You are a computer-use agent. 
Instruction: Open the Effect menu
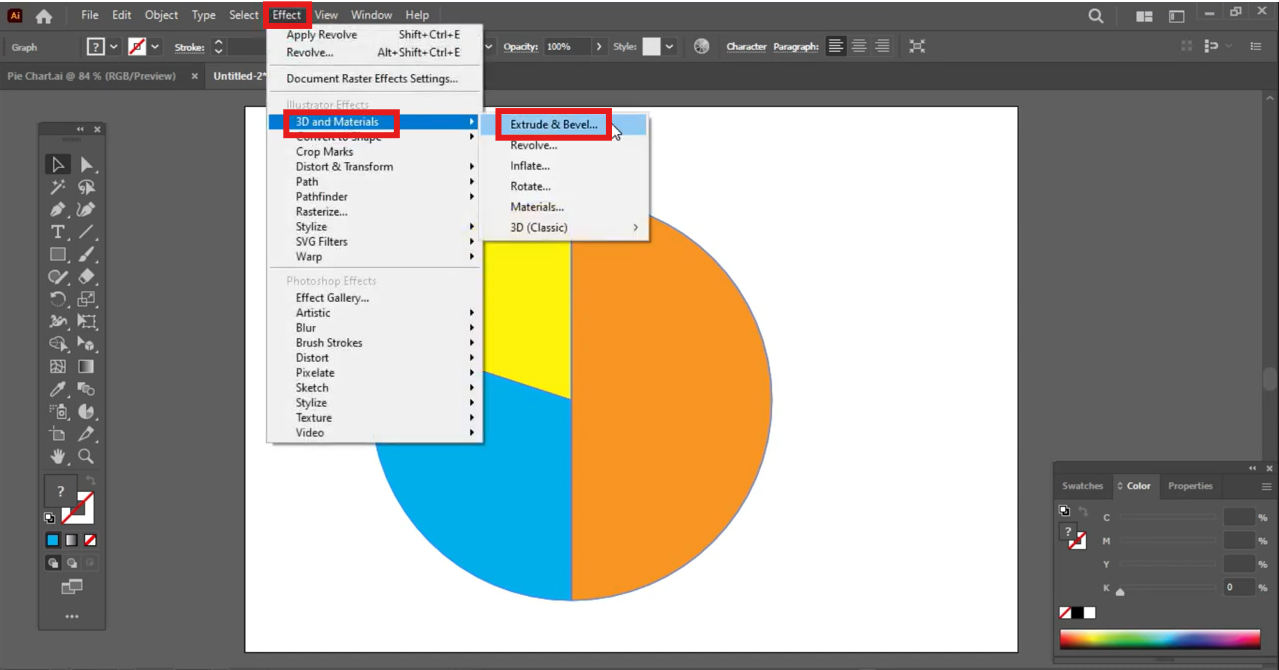coord(287,15)
